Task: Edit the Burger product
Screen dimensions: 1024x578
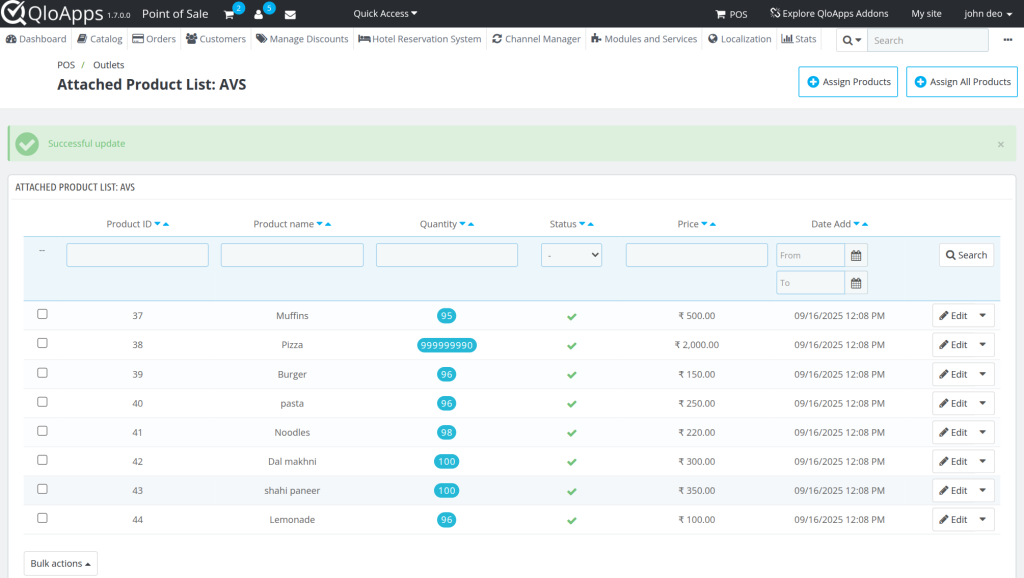Action: pyautogui.click(x=953, y=374)
